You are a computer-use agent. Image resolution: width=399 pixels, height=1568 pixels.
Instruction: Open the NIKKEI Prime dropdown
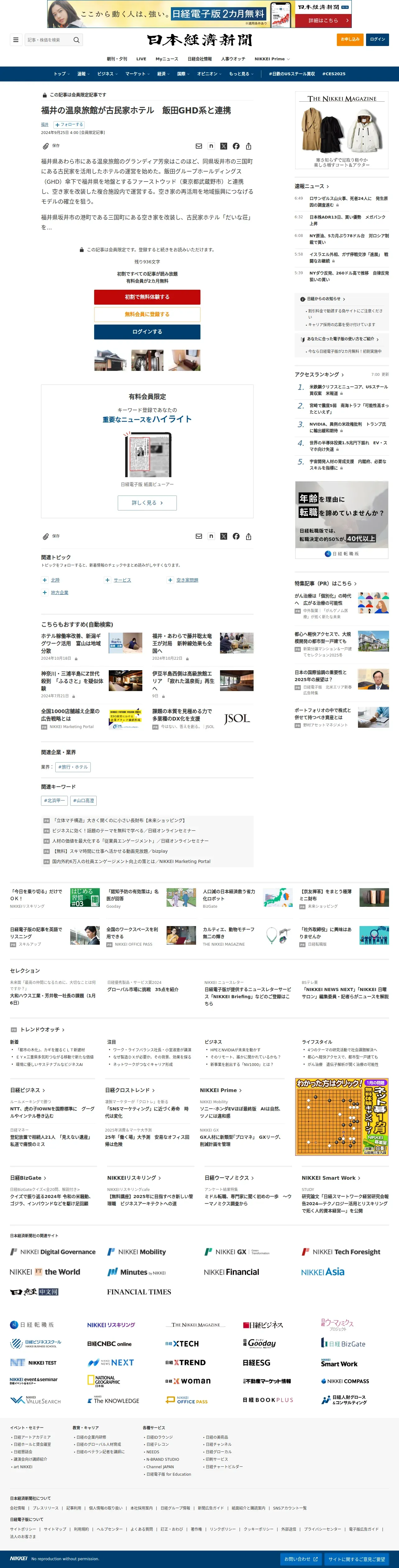pos(272,59)
